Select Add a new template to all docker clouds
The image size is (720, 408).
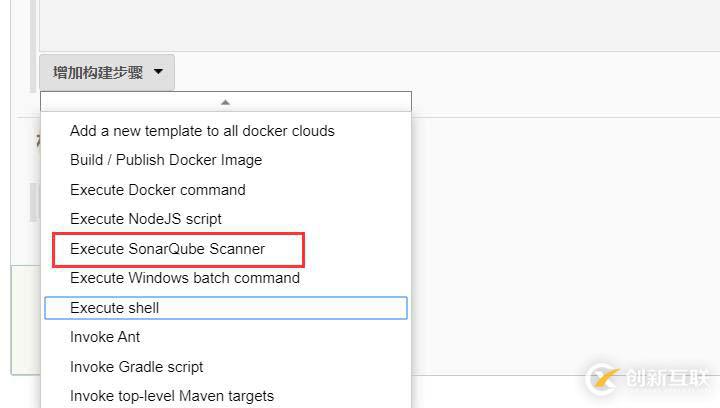[202, 131]
